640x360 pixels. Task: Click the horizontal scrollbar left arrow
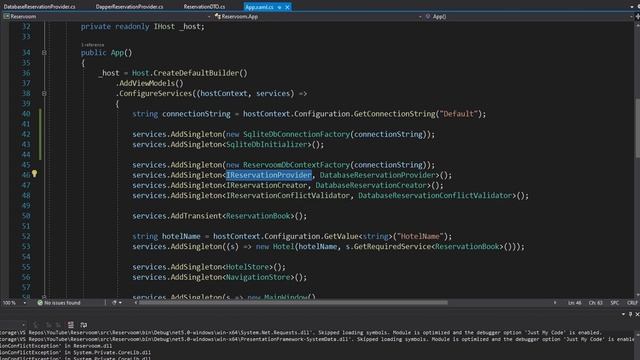tap(136, 303)
